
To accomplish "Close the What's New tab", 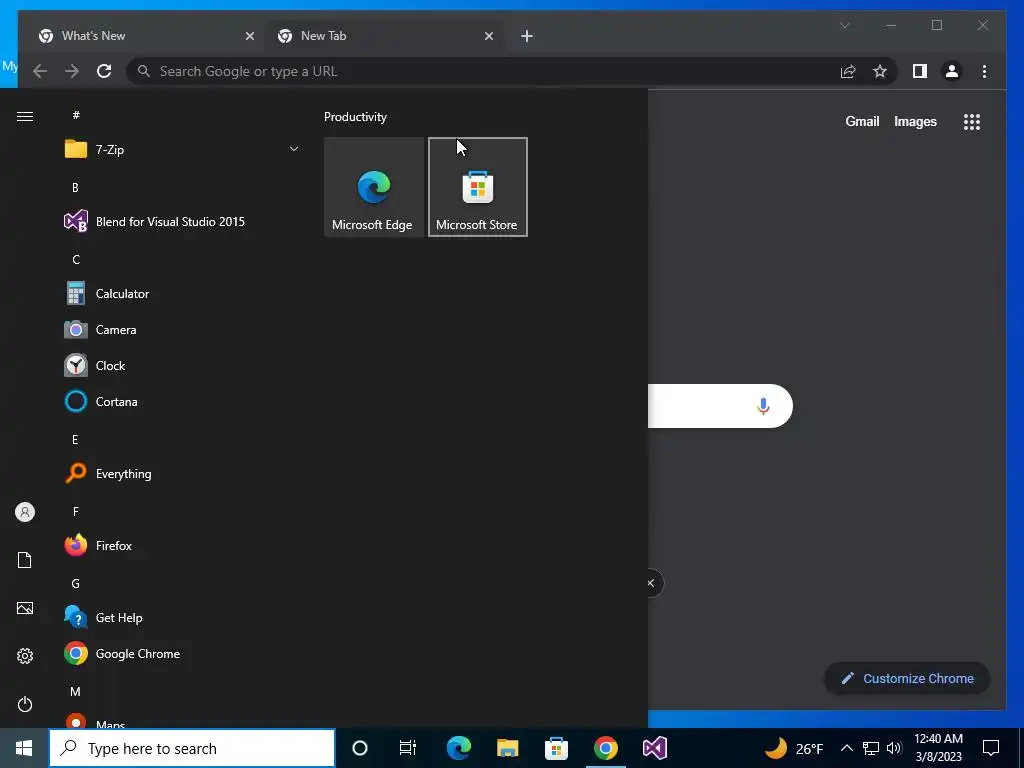I will (249, 36).
